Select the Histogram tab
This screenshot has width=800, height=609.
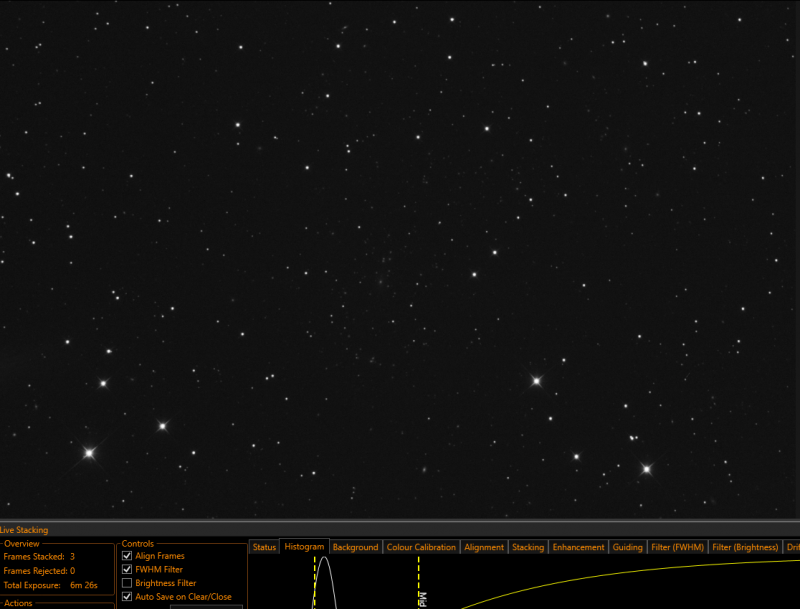[304, 546]
